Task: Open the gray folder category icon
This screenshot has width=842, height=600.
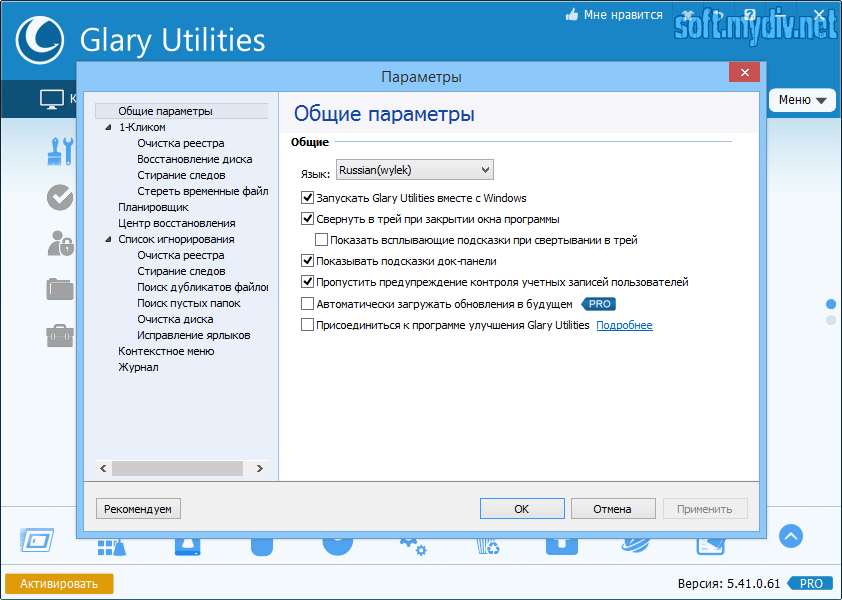Action: [60, 289]
